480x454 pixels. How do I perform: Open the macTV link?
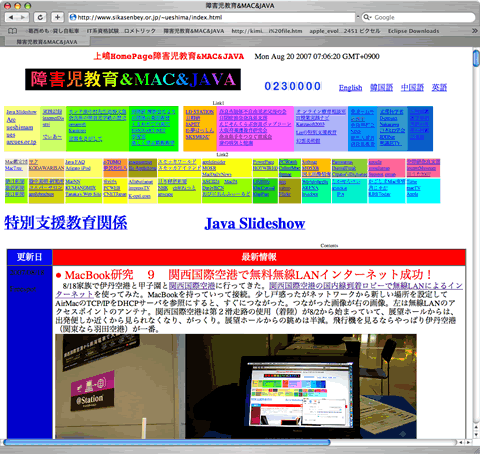point(413,188)
